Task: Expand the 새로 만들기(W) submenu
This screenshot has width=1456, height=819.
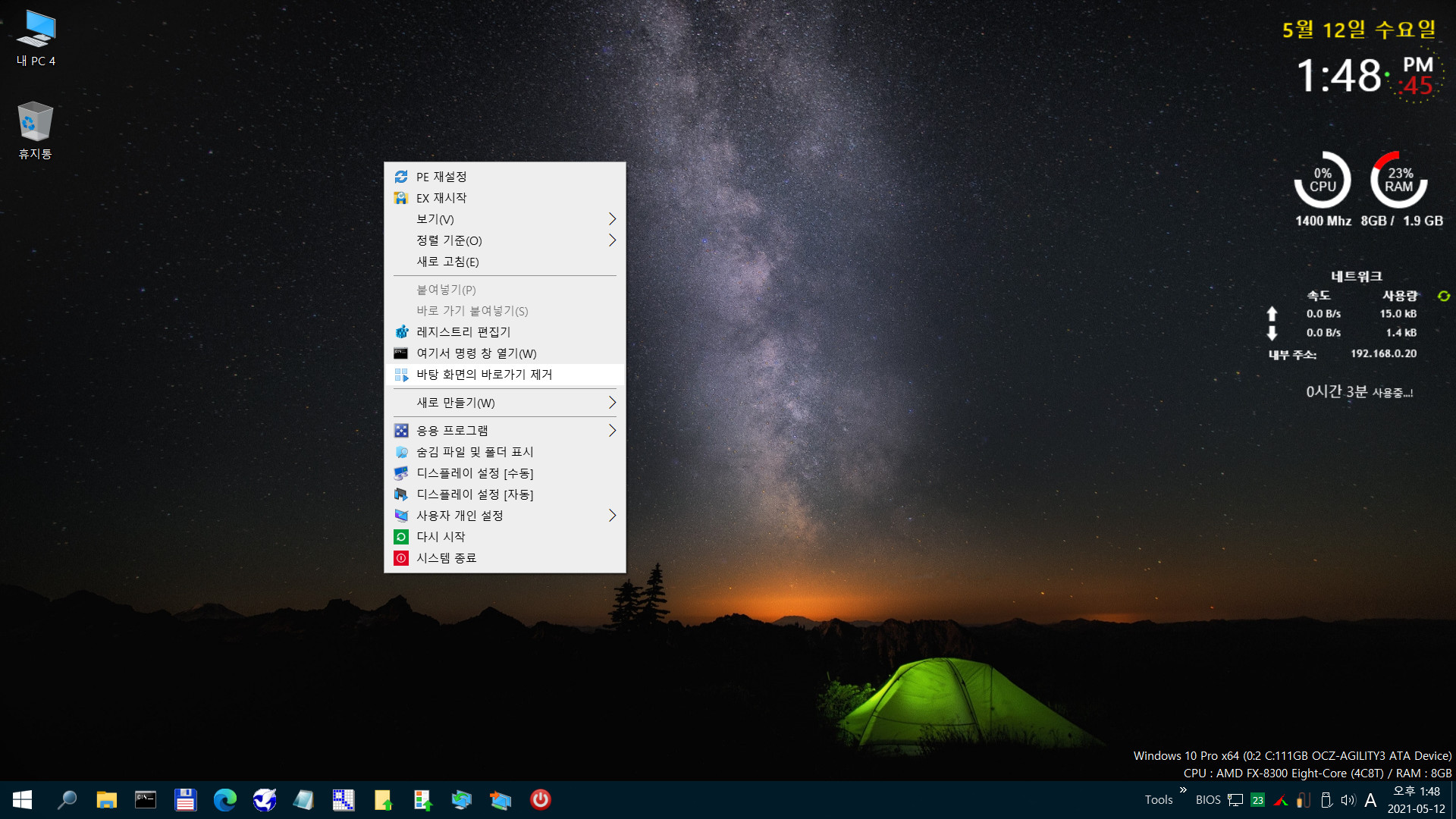Action: 505,403
